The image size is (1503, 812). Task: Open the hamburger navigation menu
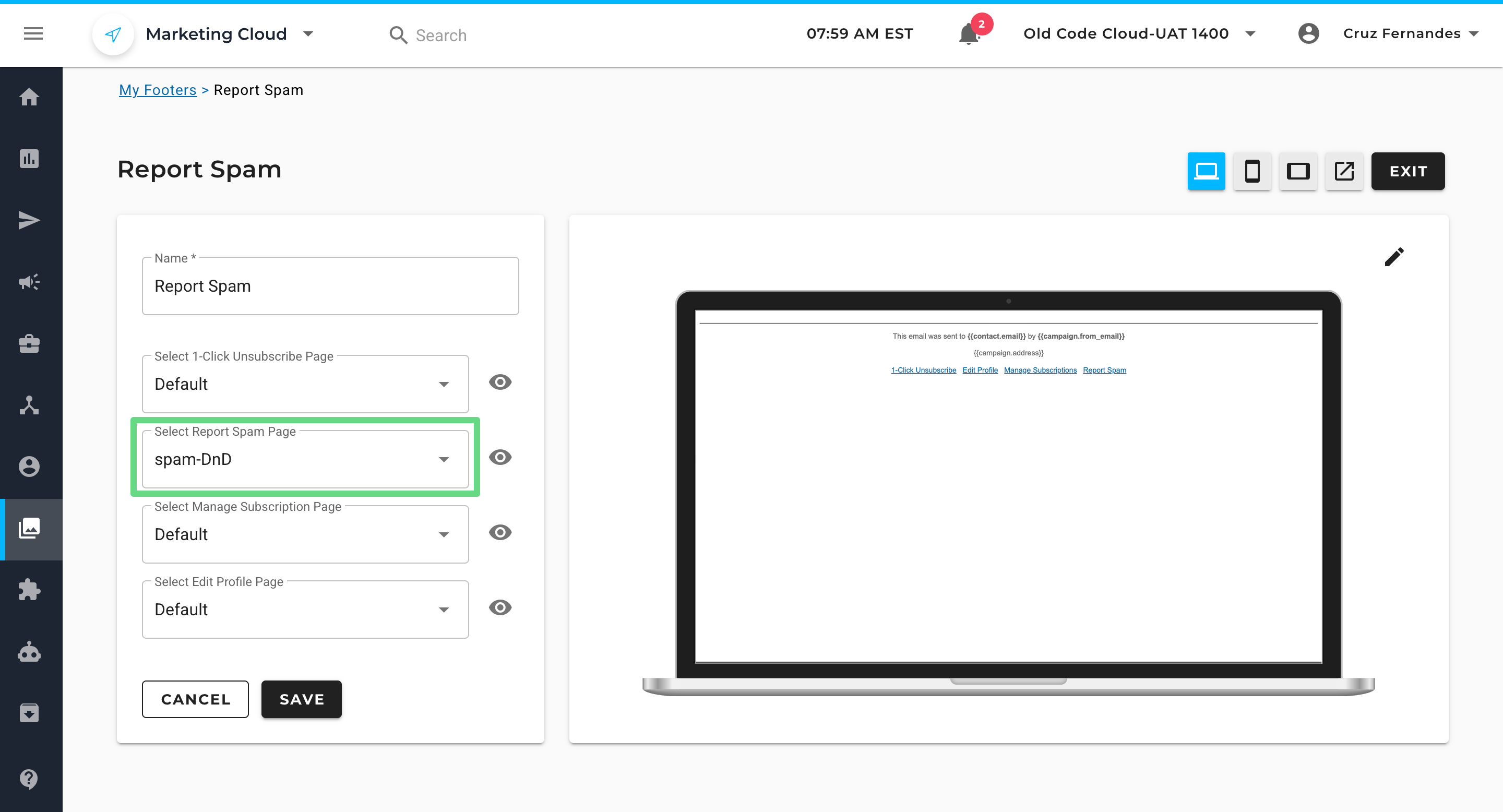[x=33, y=33]
